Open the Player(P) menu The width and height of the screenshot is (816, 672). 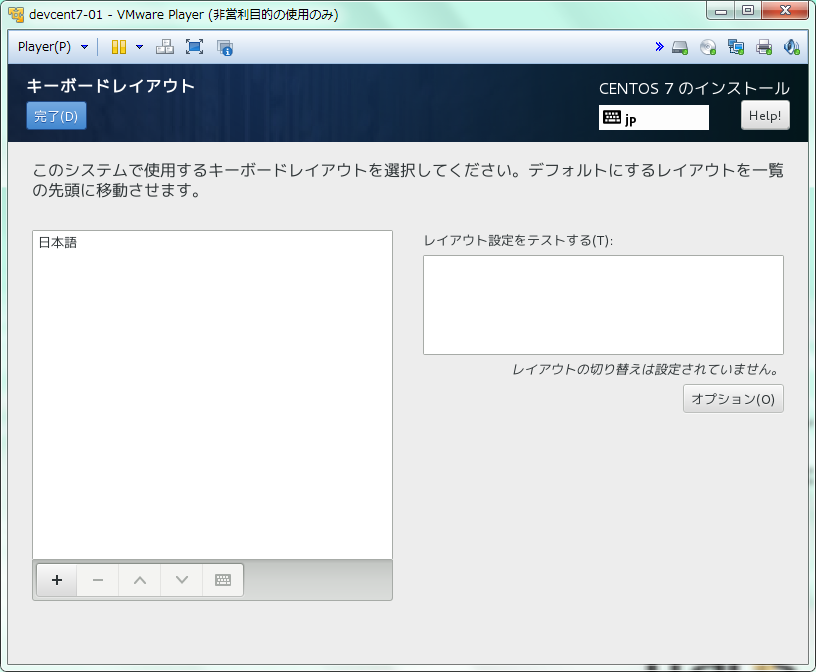[52, 47]
